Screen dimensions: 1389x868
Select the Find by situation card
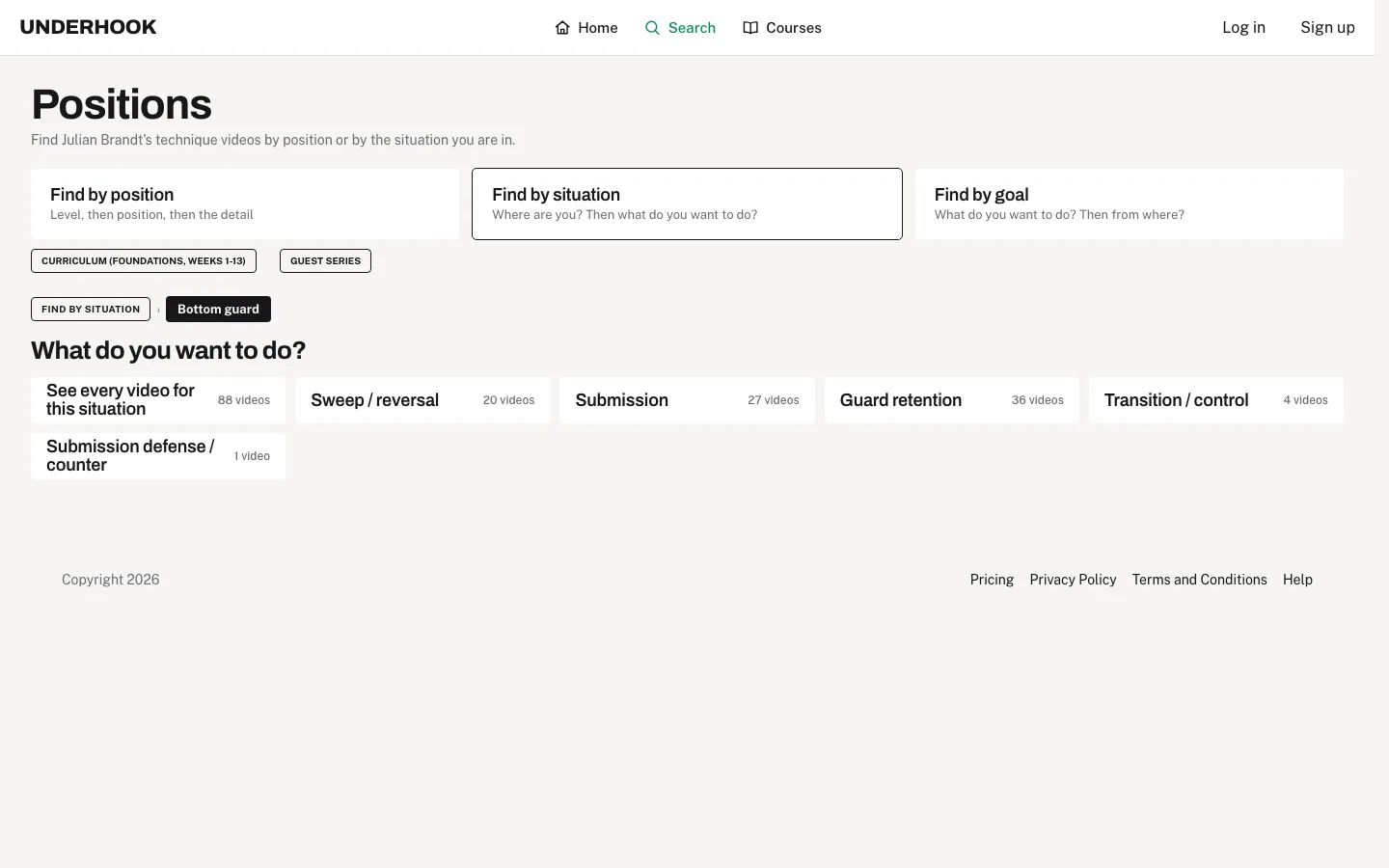point(687,203)
